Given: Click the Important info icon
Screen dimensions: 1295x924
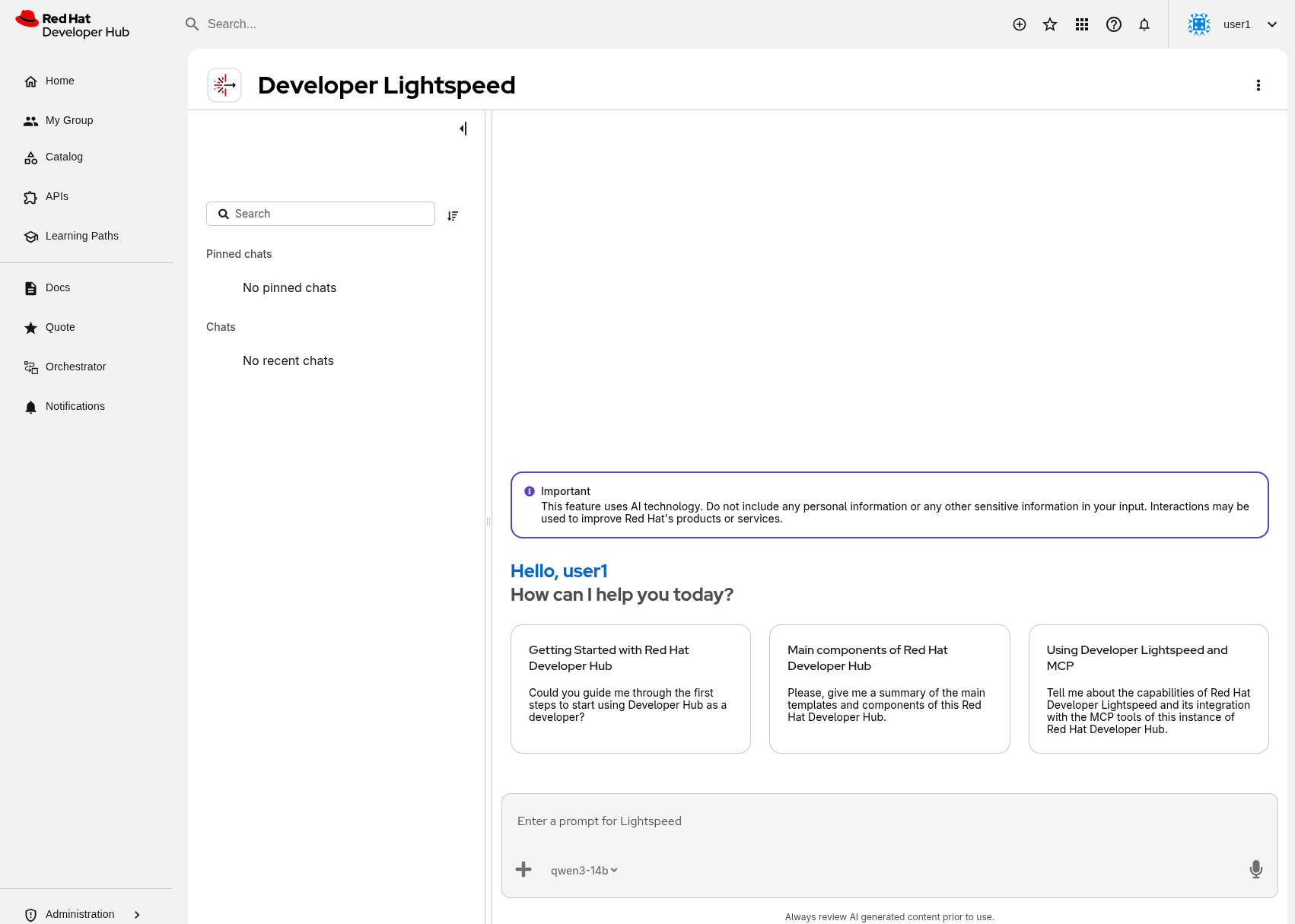Looking at the screenshot, I should click(x=530, y=491).
